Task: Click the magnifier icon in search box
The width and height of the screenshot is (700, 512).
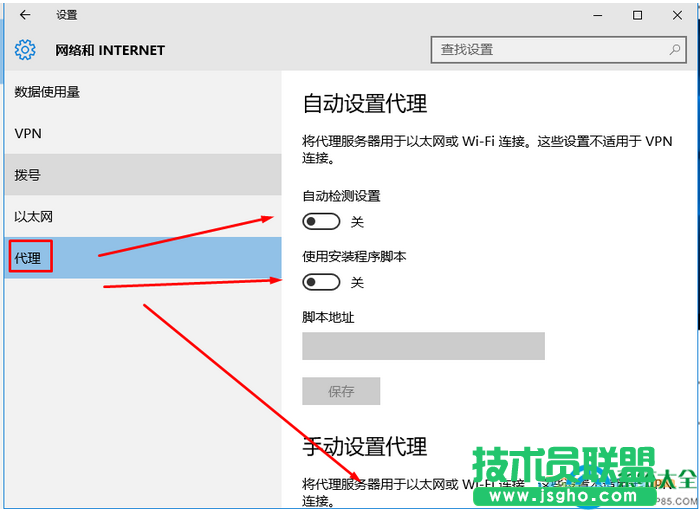Action: 676,49
